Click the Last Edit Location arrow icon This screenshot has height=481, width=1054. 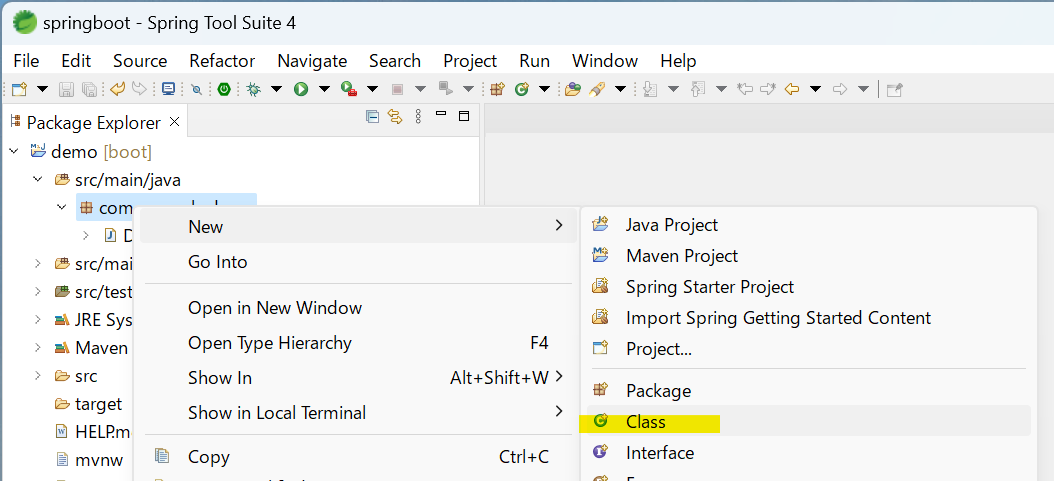pyautogui.click(x=744, y=89)
